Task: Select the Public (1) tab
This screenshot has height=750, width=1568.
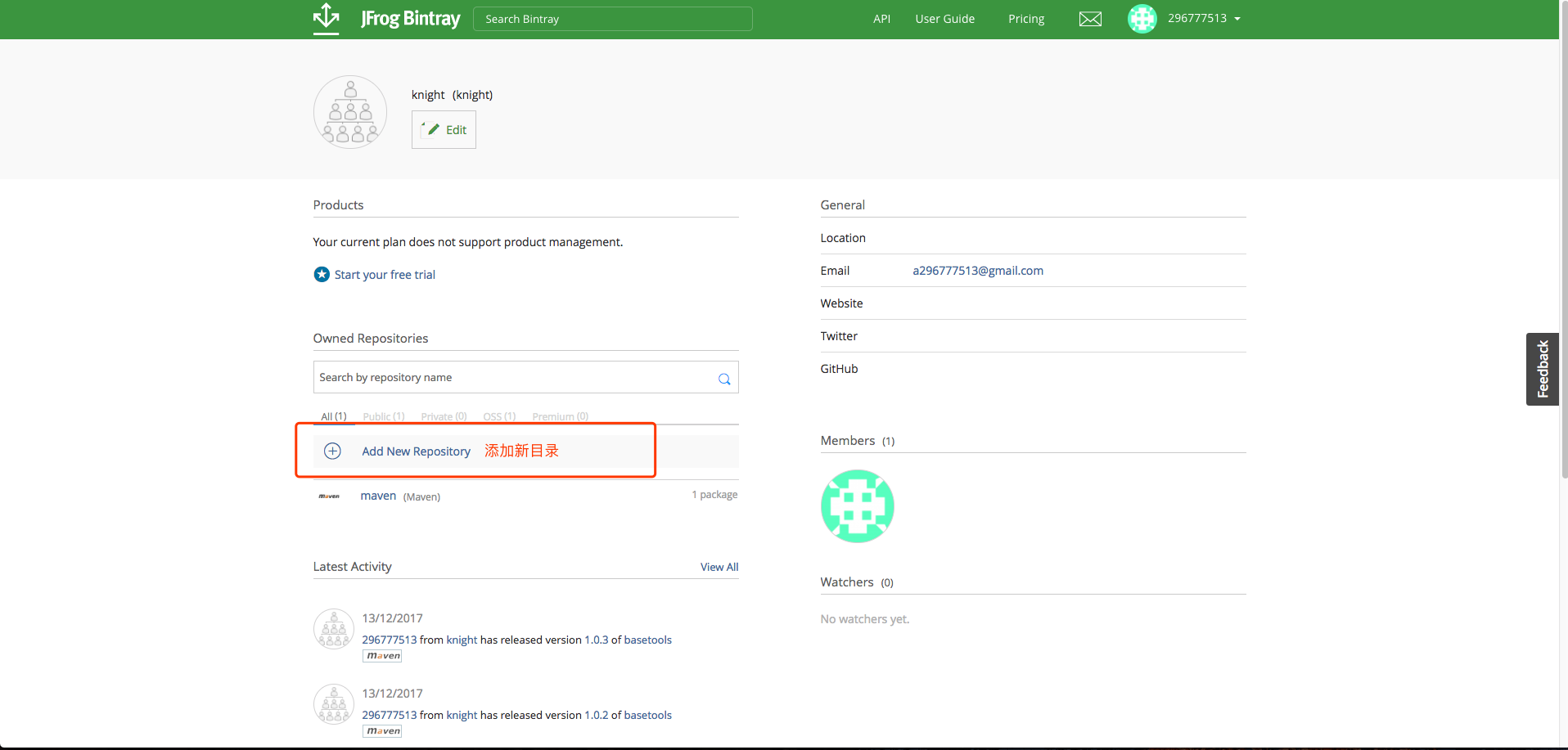Action: coord(384,416)
